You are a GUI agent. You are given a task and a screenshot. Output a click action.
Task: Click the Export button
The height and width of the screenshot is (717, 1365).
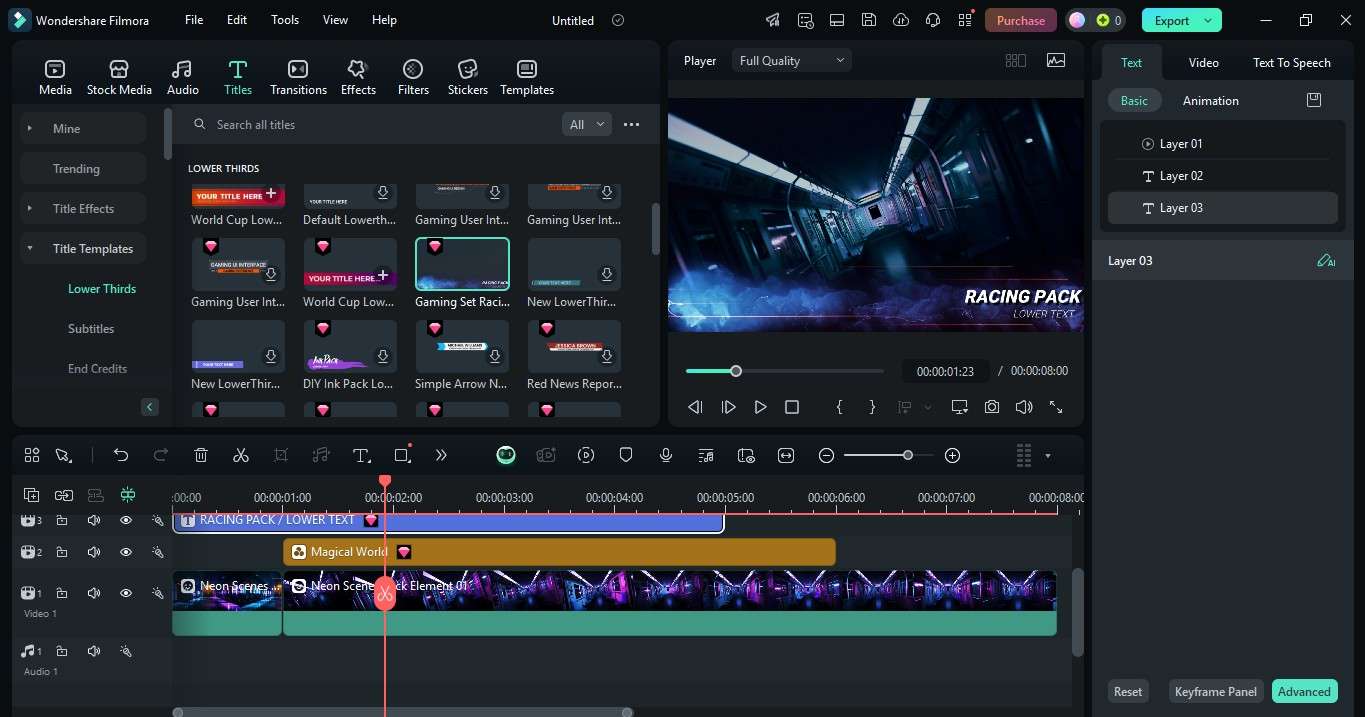click(1171, 20)
